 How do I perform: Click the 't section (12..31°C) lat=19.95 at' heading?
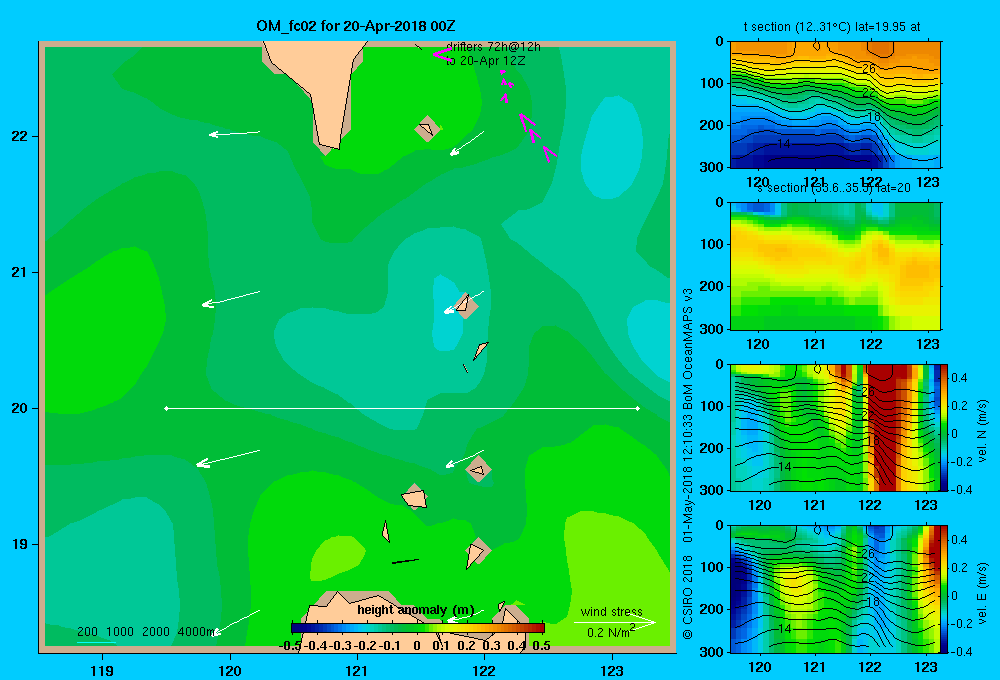pyautogui.click(x=832, y=27)
